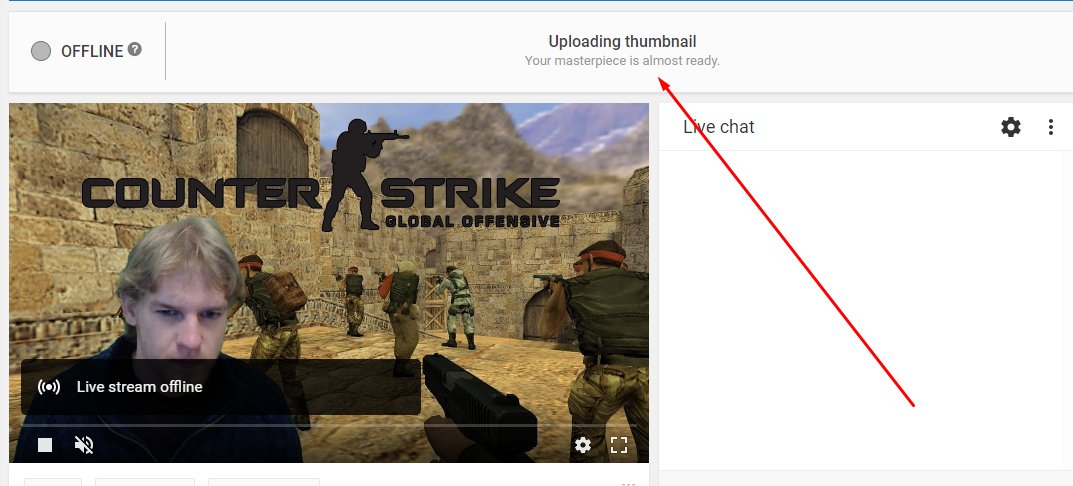
Task: Click the OFFLINE help question mark icon
Action: coord(135,49)
